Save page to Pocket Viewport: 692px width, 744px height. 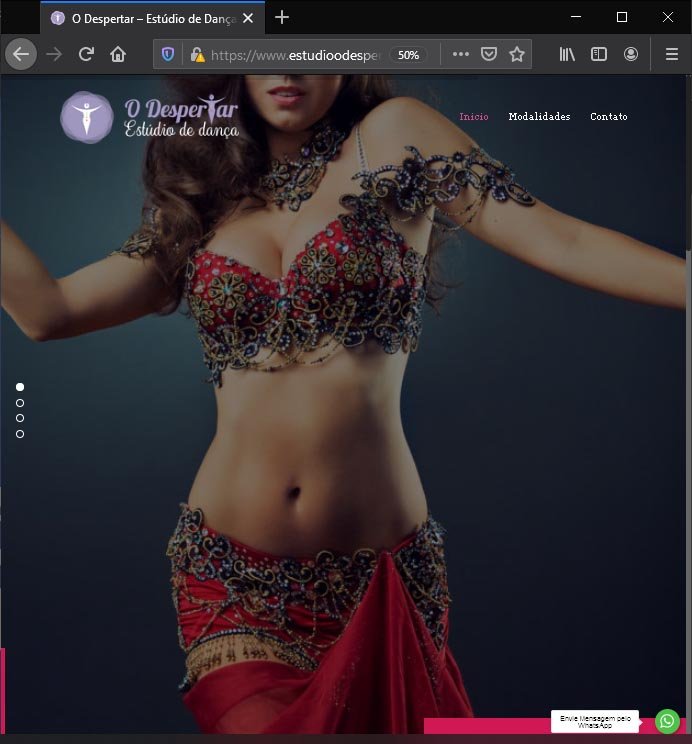tap(489, 55)
